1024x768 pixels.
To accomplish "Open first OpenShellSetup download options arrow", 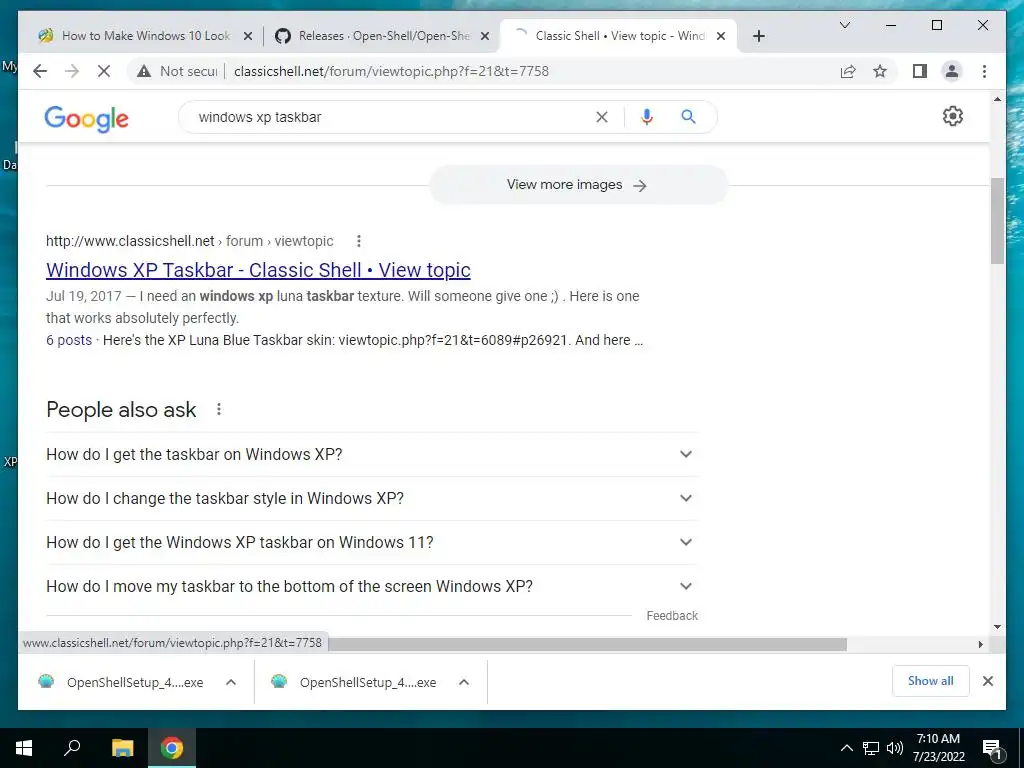I will (231, 682).
